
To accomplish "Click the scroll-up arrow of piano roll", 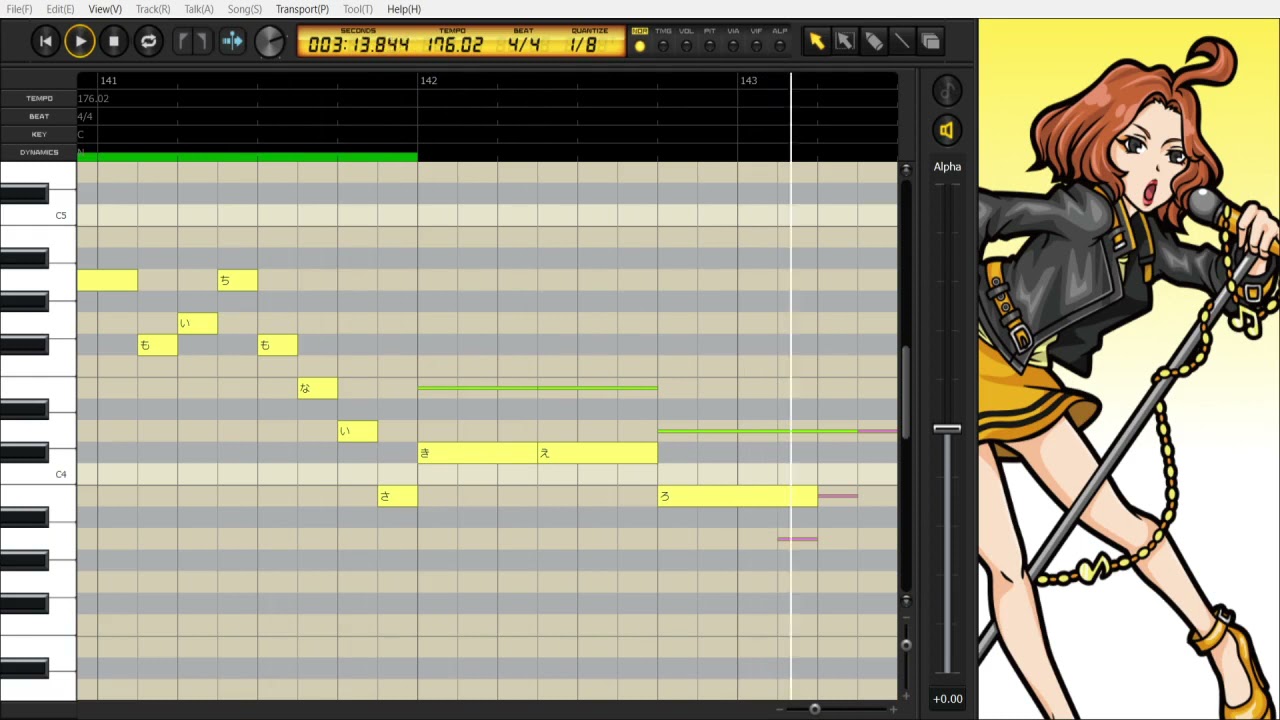I will coord(906,170).
